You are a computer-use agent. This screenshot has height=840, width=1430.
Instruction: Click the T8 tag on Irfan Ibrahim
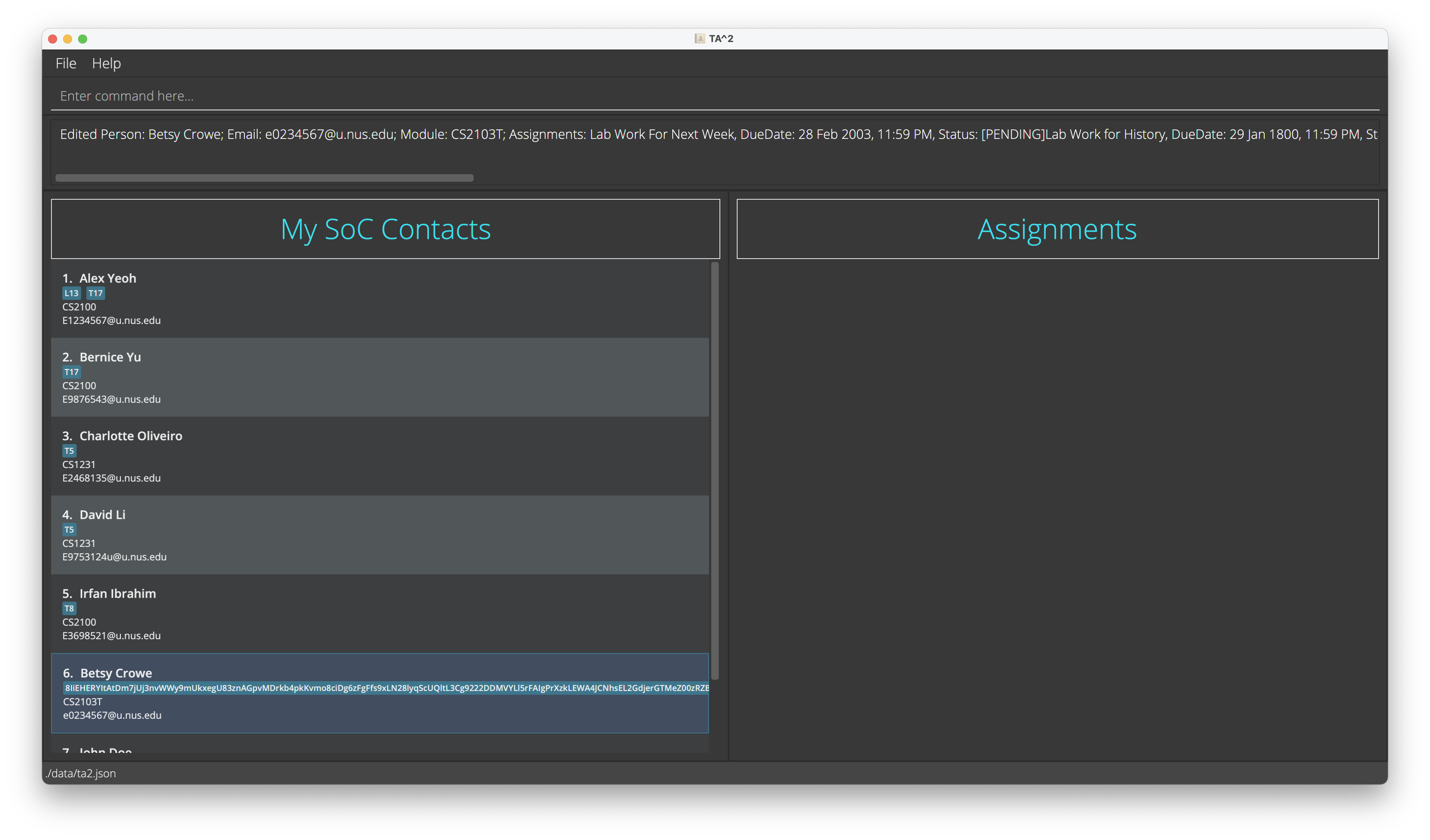[69, 608]
